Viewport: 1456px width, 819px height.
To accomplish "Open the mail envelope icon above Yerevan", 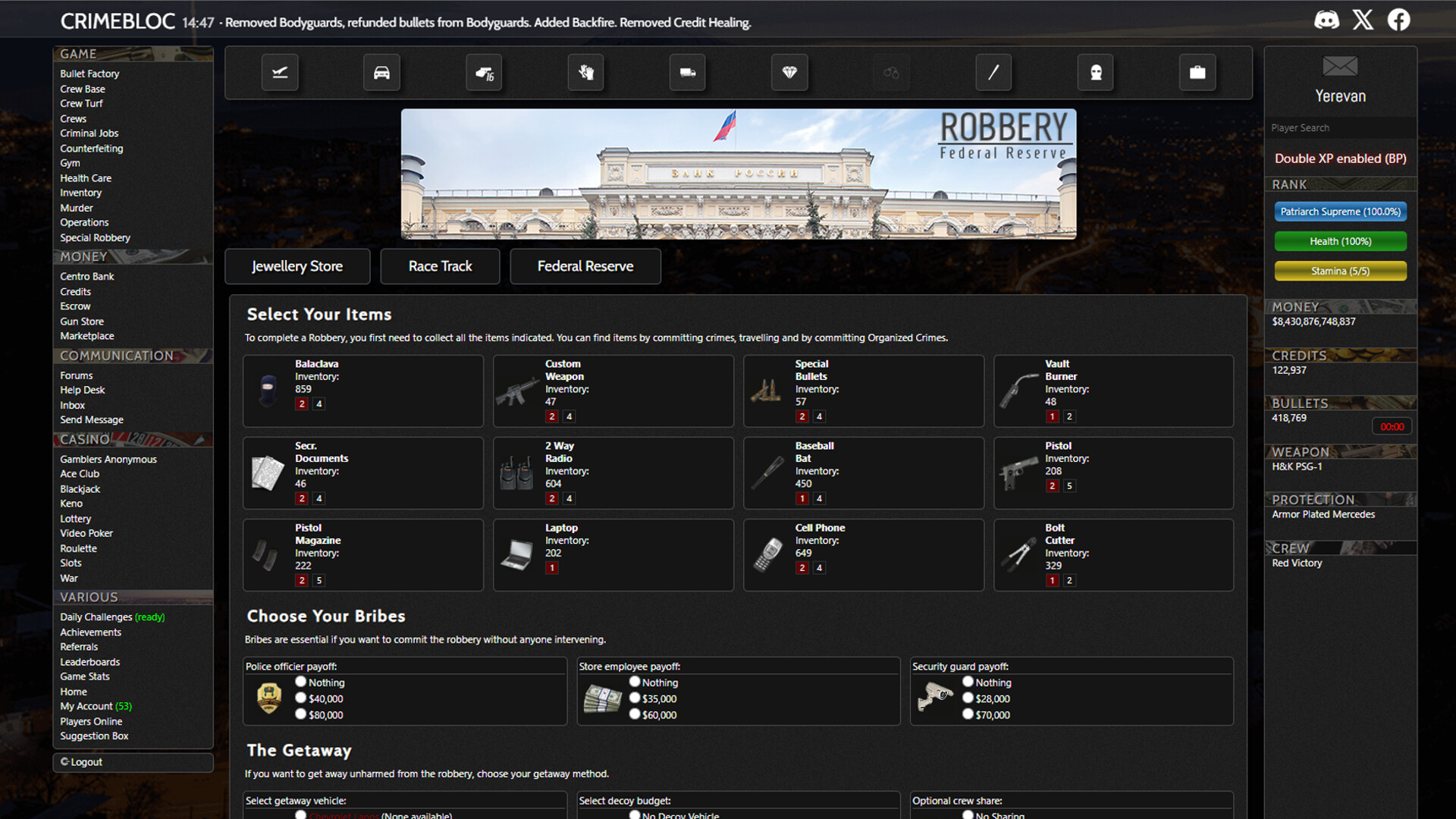I will [1340, 67].
